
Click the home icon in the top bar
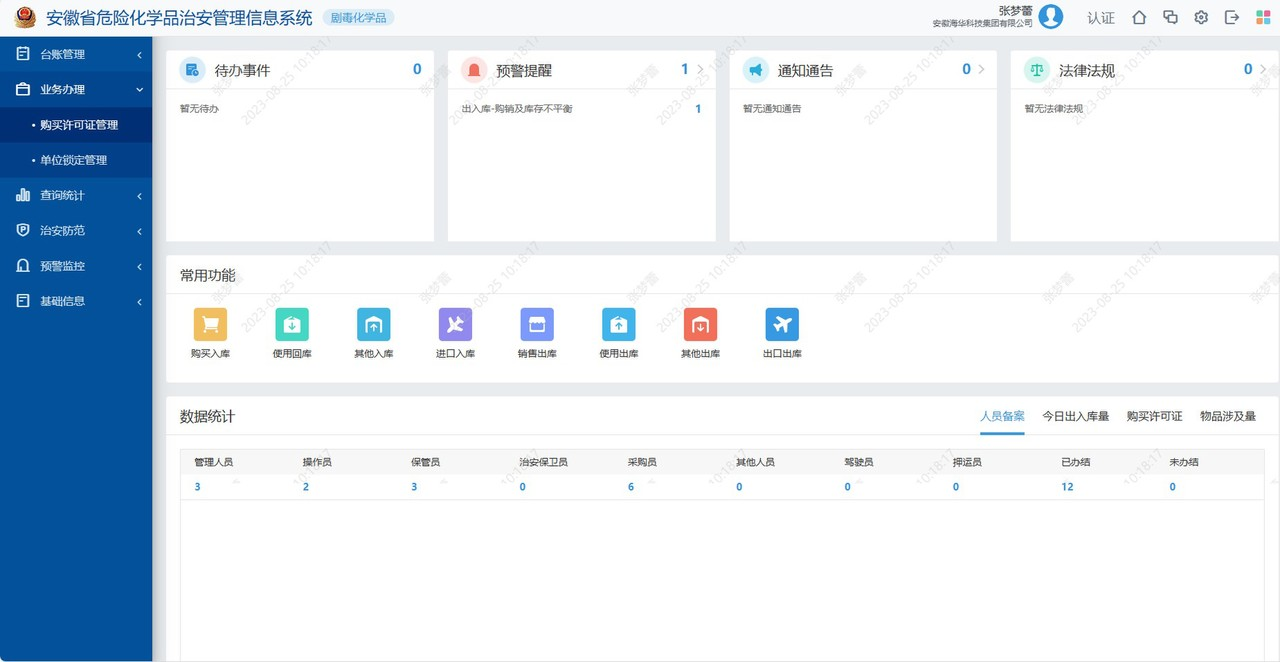[x=1139, y=17]
